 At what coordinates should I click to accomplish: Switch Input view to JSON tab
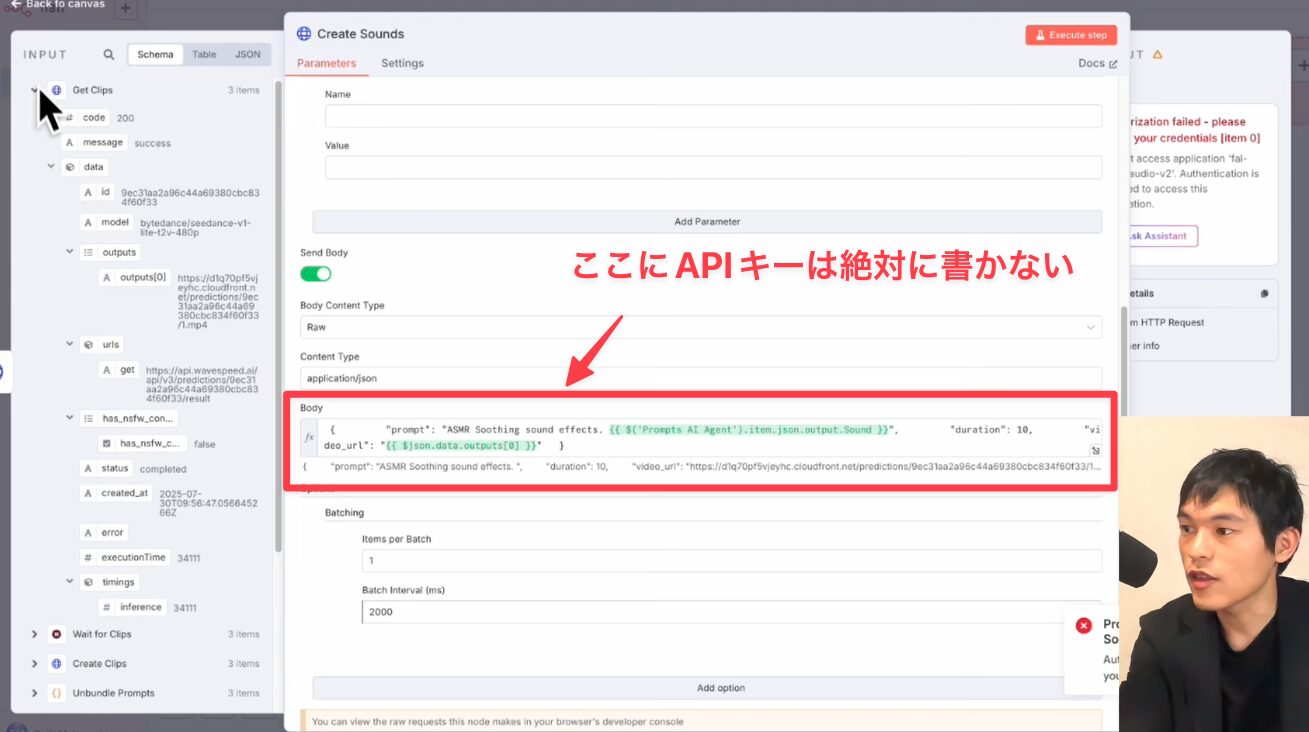click(x=247, y=55)
